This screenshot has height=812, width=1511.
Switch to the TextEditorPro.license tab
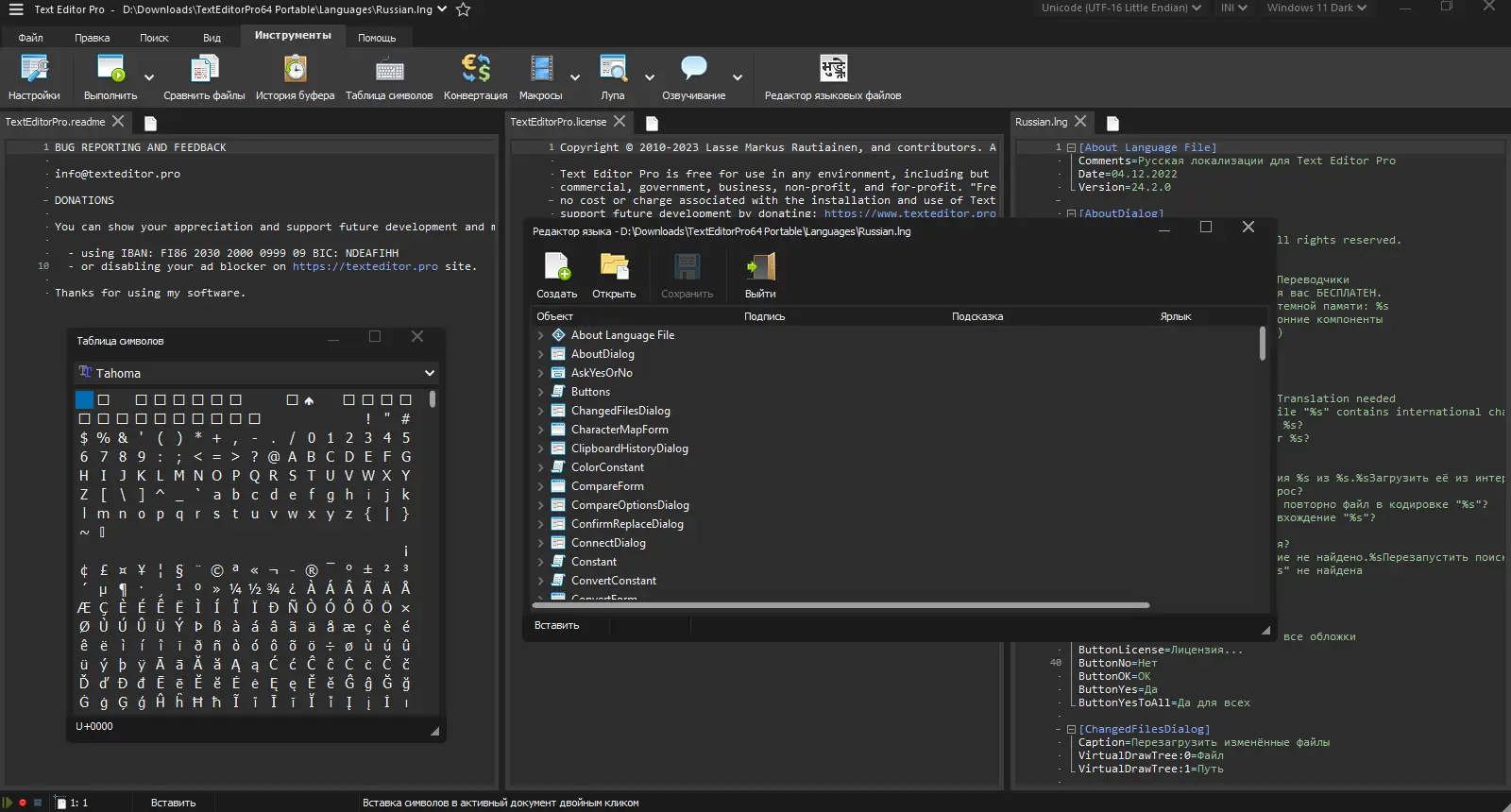coord(558,122)
